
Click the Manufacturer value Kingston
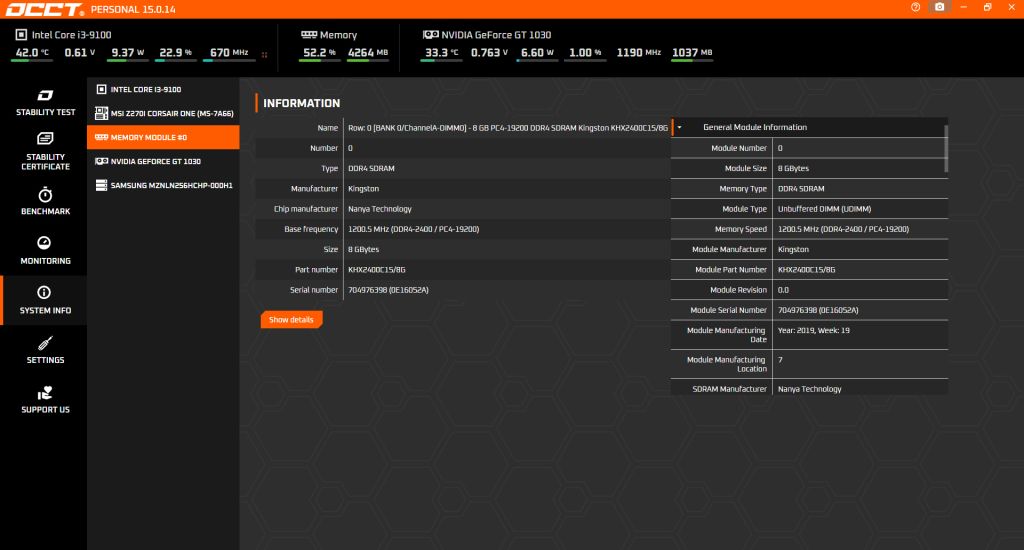363,189
